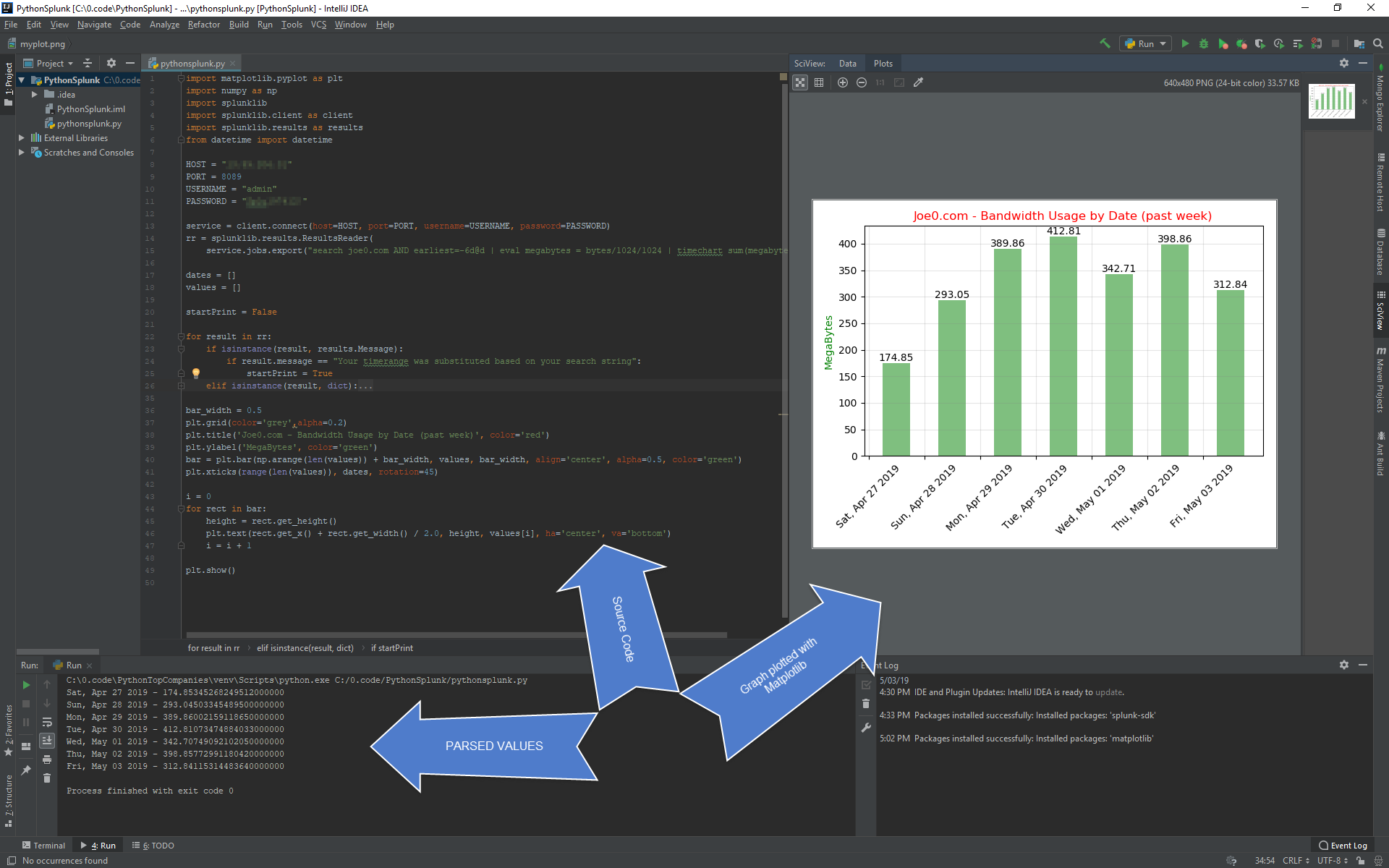This screenshot has height=868, width=1389.
Task: Click the Event Log button in status bar
Action: pyautogui.click(x=1343, y=846)
